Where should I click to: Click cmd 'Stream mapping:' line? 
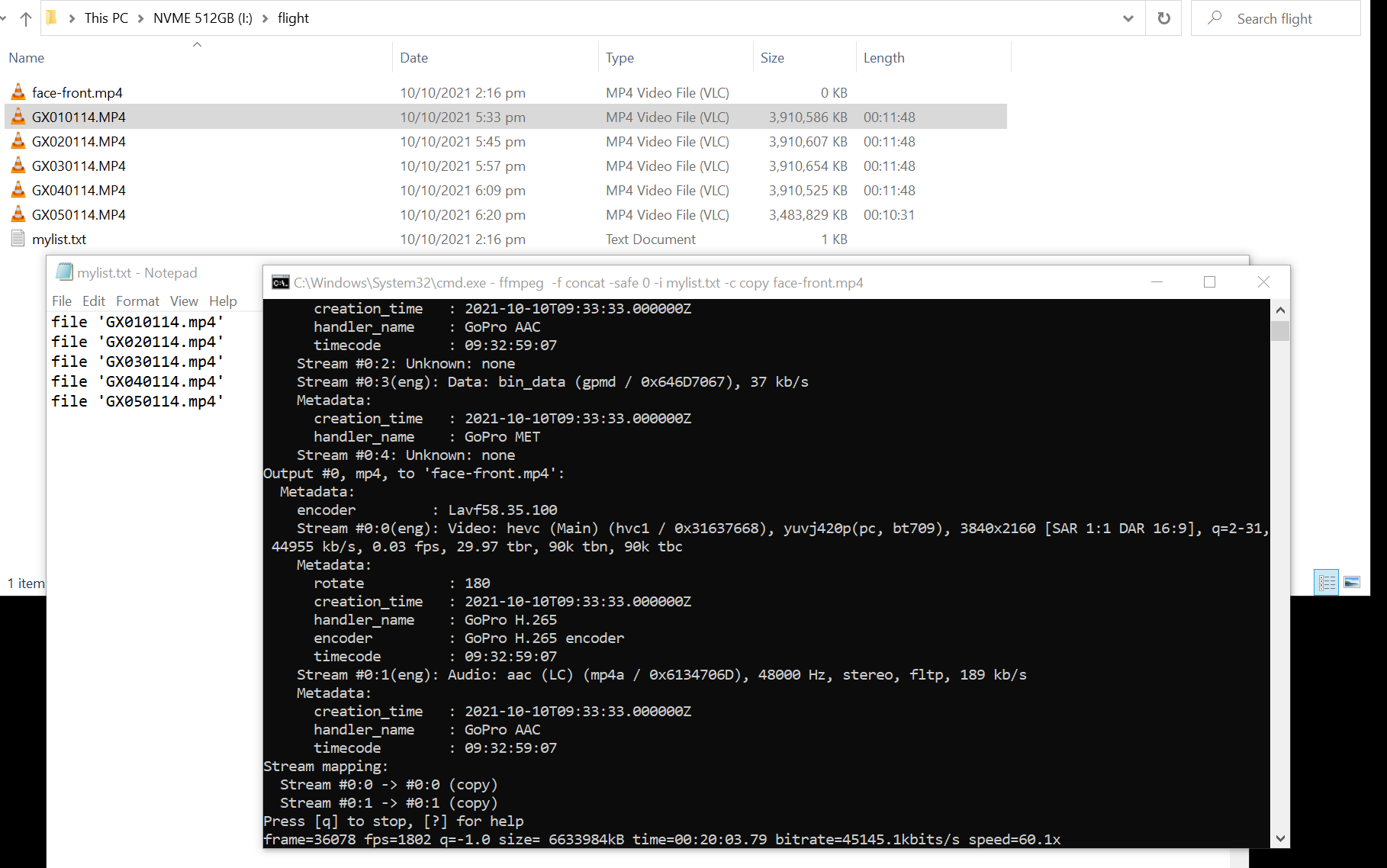pos(326,766)
